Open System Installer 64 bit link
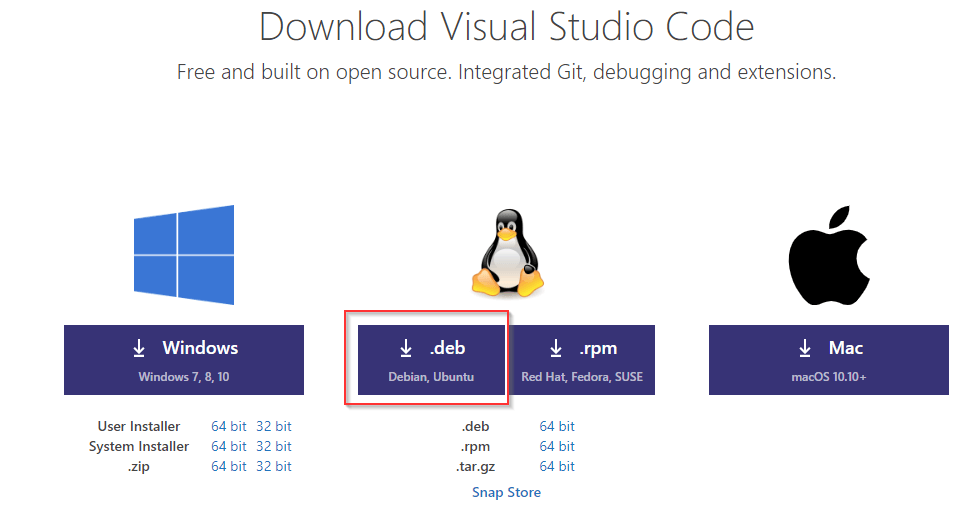Screen dimensions: 970x510 pos(228,446)
